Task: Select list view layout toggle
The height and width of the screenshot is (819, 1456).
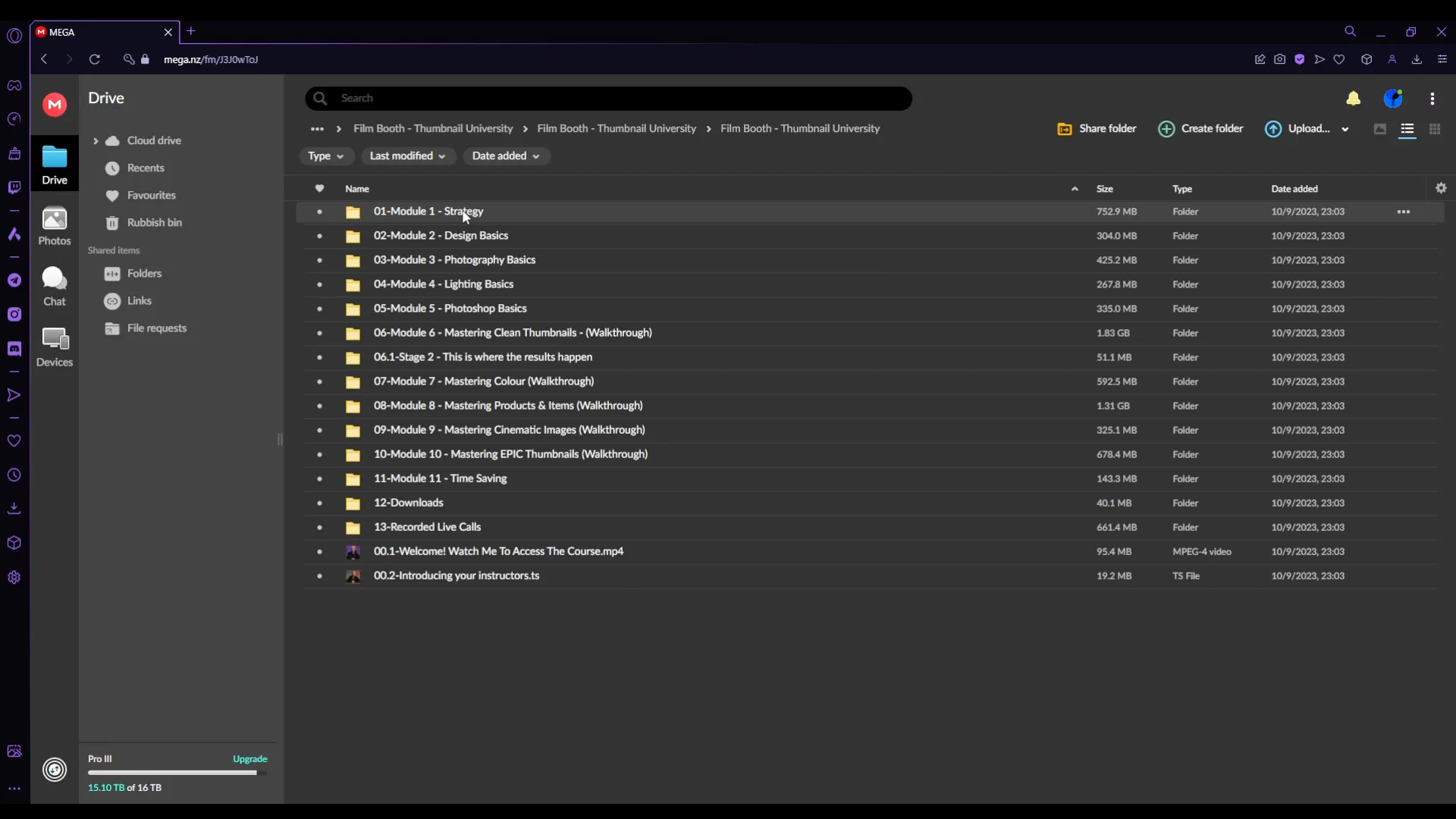Action: pyautogui.click(x=1407, y=130)
